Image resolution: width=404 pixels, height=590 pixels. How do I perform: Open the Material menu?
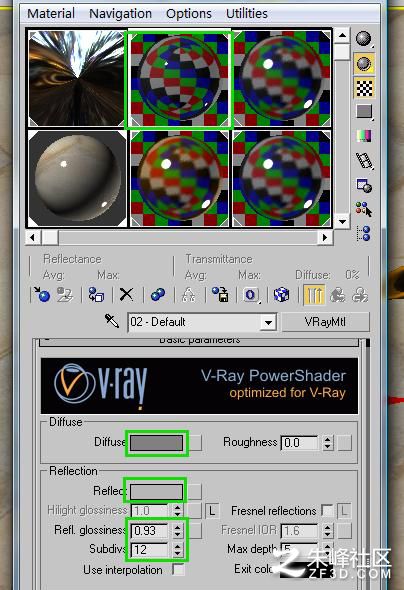(x=51, y=14)
